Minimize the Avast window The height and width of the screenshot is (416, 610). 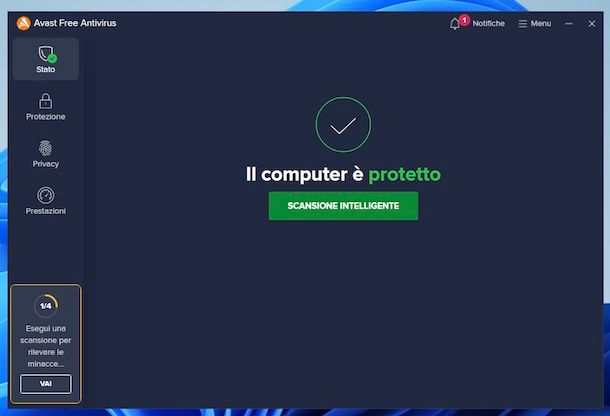[x=569, y=24]
